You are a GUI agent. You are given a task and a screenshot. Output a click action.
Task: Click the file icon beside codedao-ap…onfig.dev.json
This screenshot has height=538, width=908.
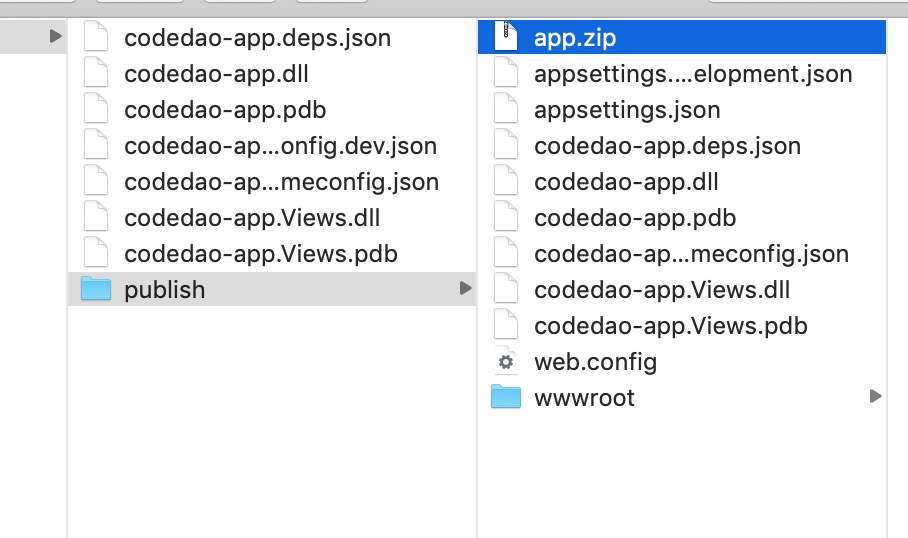click(96, 146)
